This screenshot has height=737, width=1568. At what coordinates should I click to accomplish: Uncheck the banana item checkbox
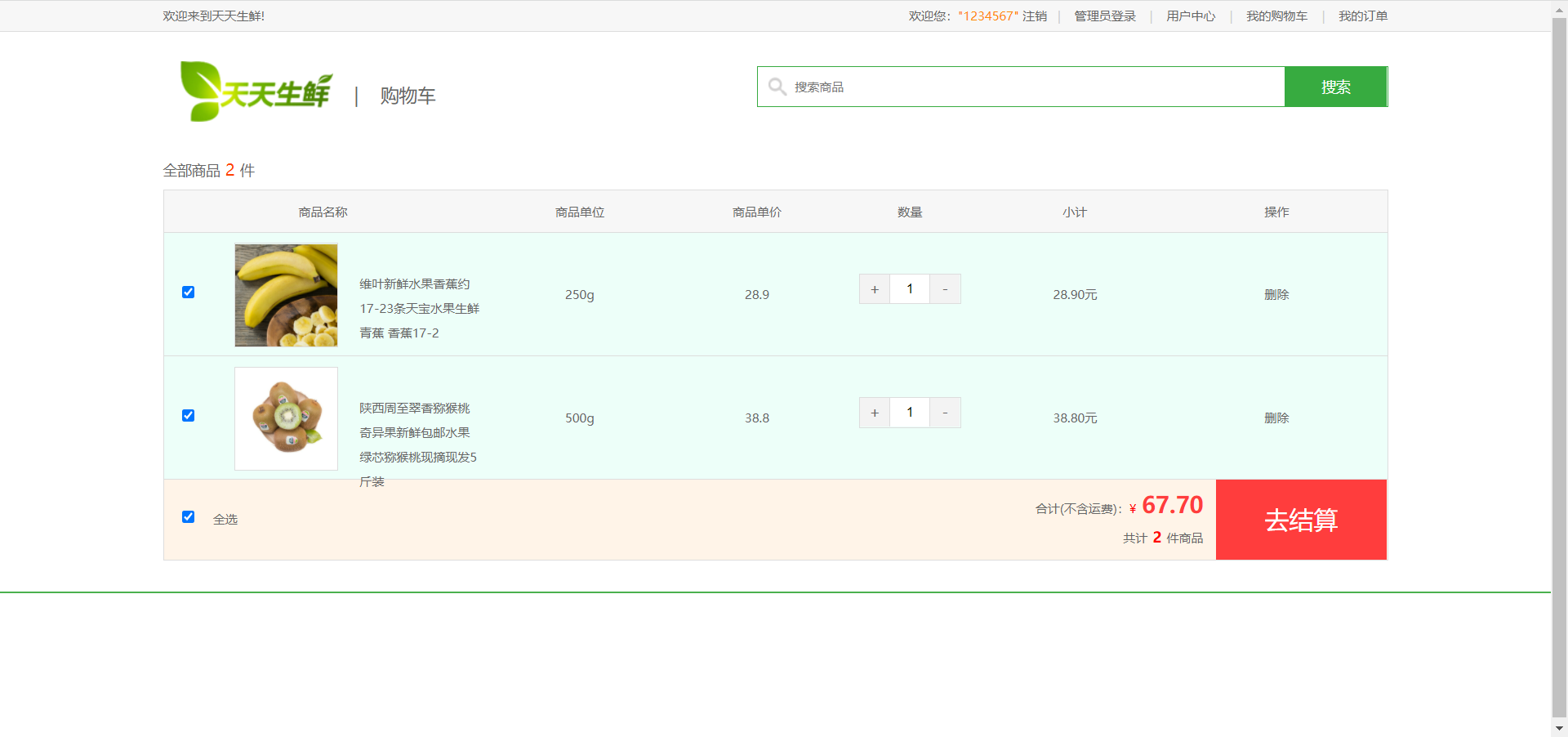(189, 293)
